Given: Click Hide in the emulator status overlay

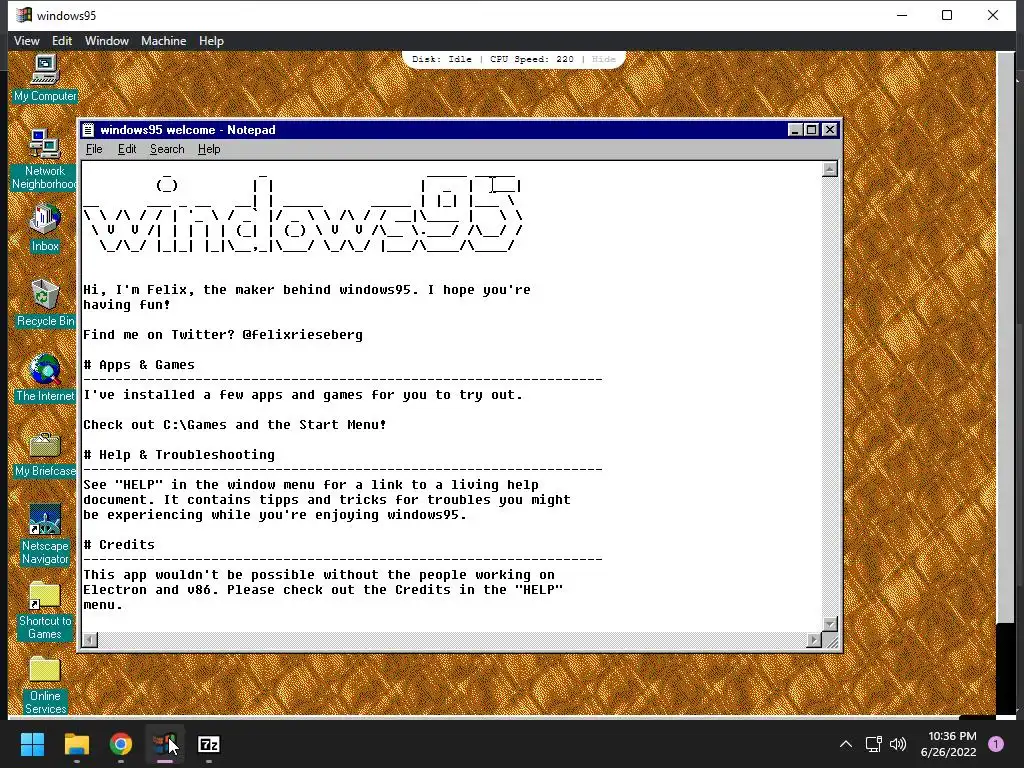Looking at the screenshot, I should 603,59.
